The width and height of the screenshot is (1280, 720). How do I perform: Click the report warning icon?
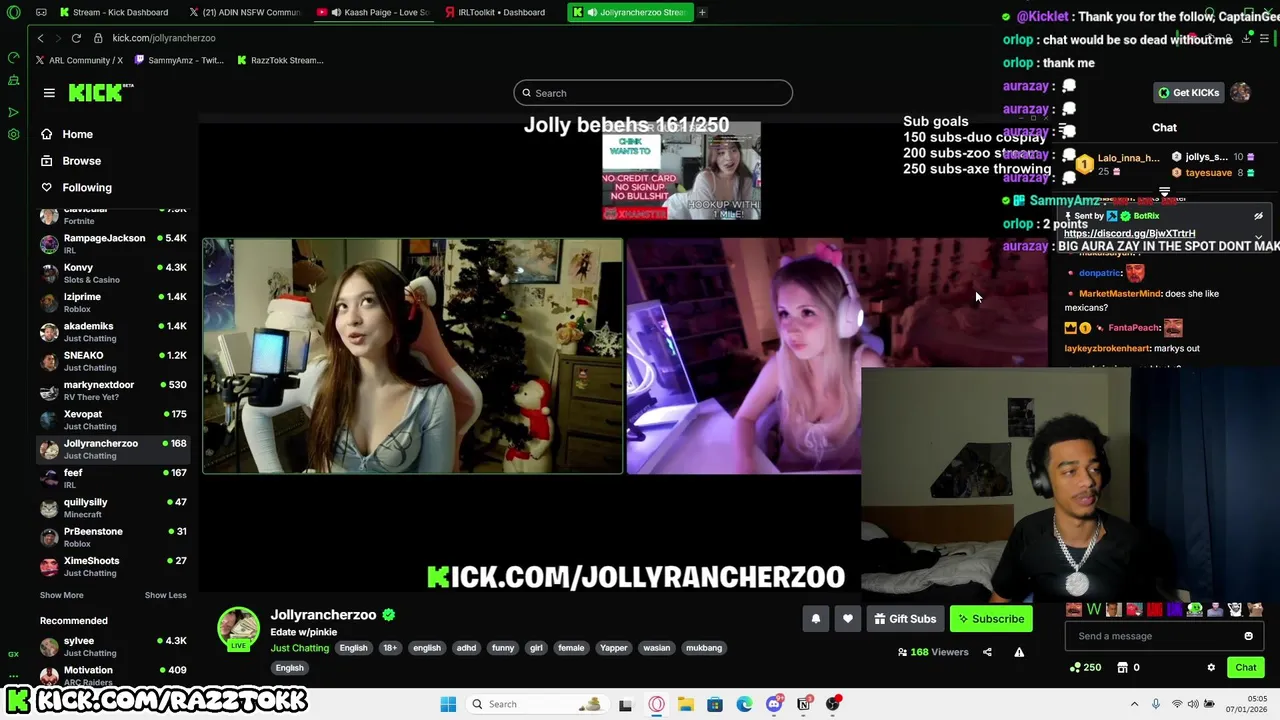click(1019, 652)
